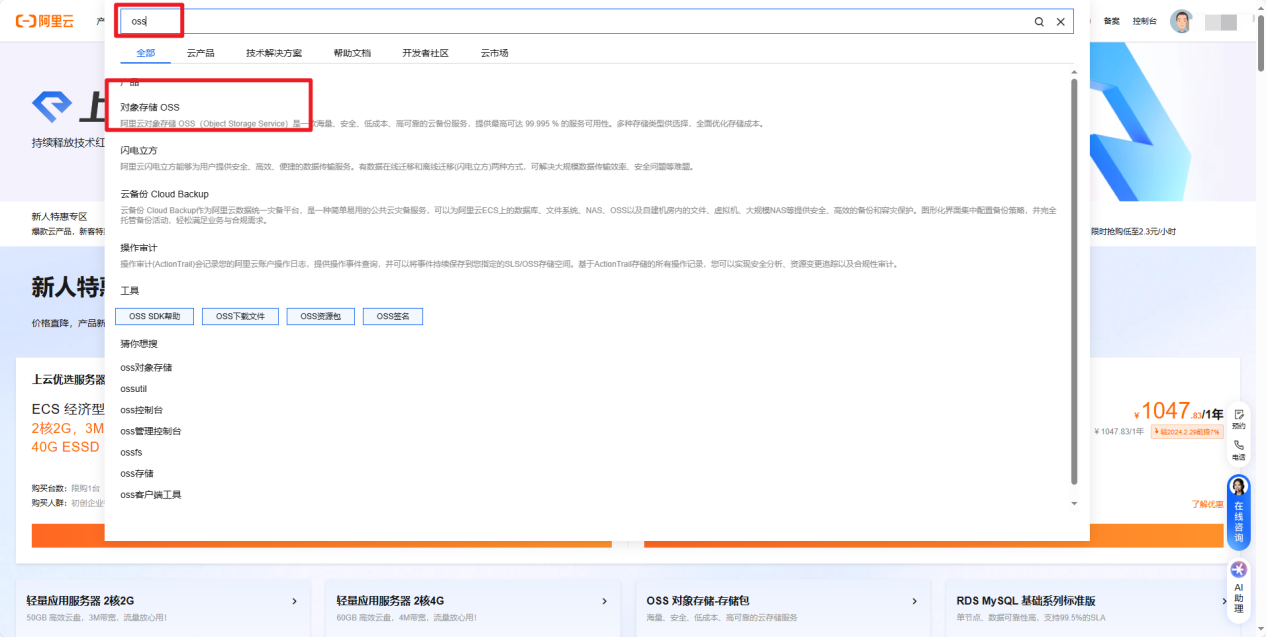Screen dimensions: 1266x637
Task: Click the 轻量应用服务器 2核2G title
Action: coord(80,601)
